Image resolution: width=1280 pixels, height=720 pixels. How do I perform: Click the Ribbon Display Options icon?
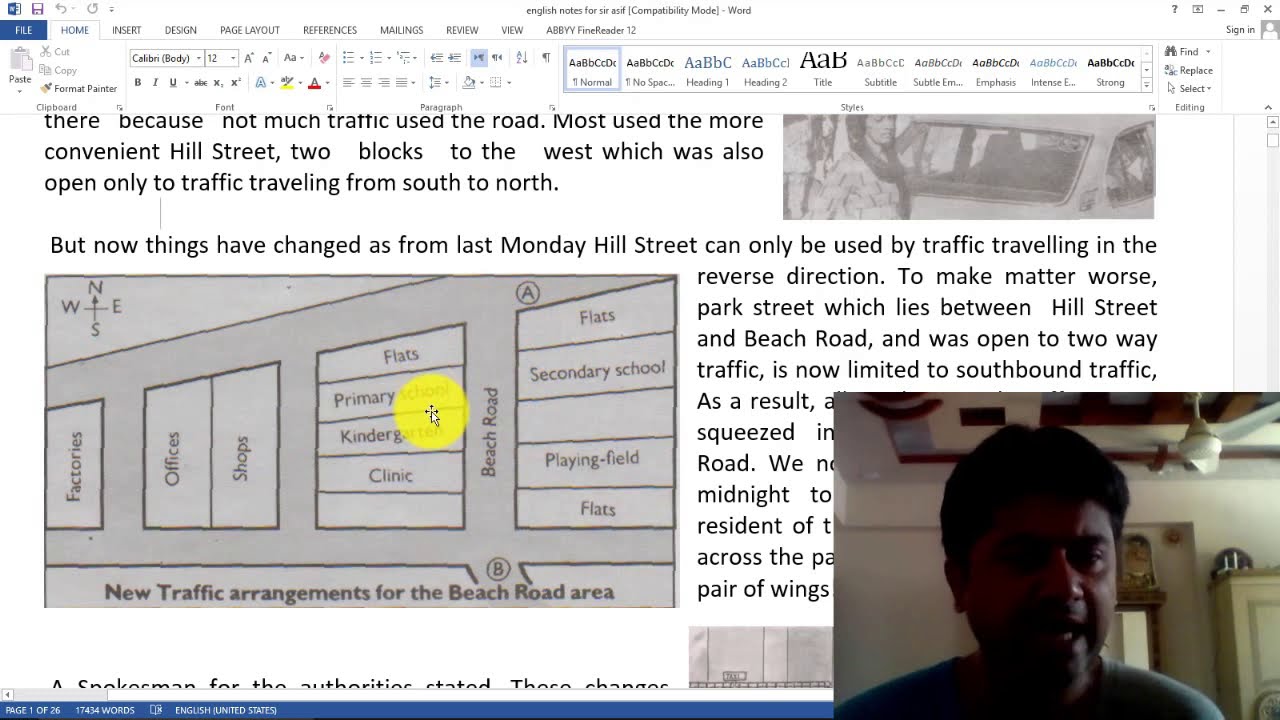[x=1198, y=9]
